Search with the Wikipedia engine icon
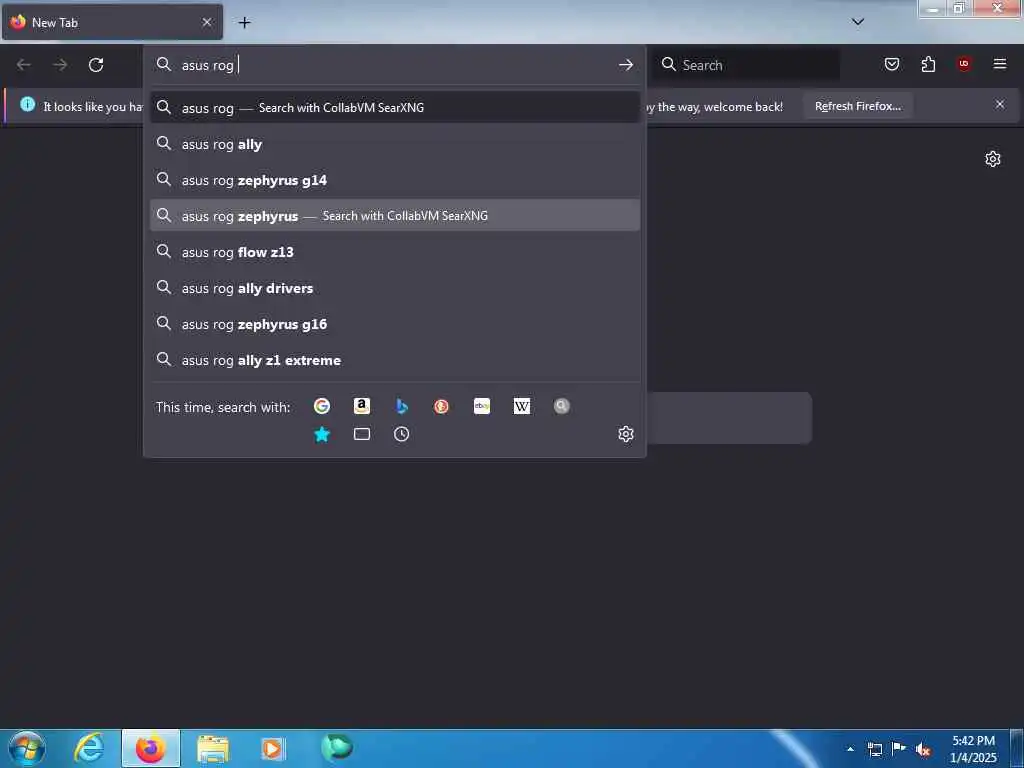 pos(522,406)
